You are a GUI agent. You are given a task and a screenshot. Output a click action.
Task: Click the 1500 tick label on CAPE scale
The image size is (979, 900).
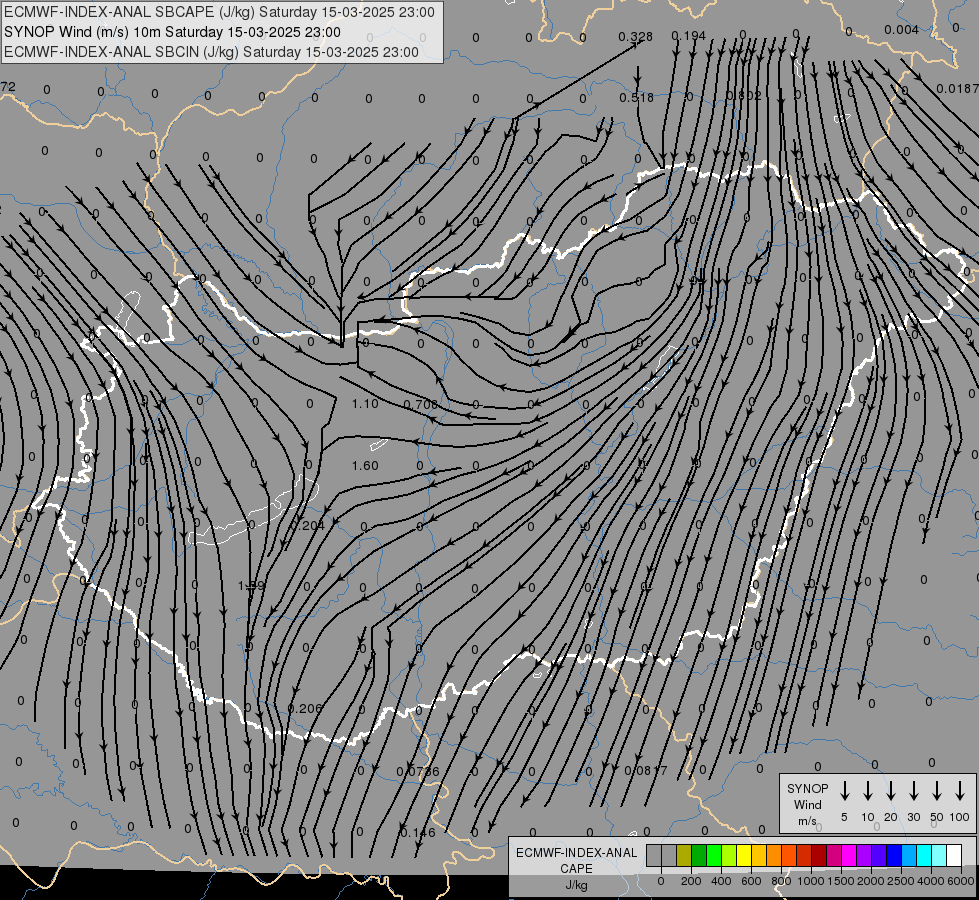(841, 881)
